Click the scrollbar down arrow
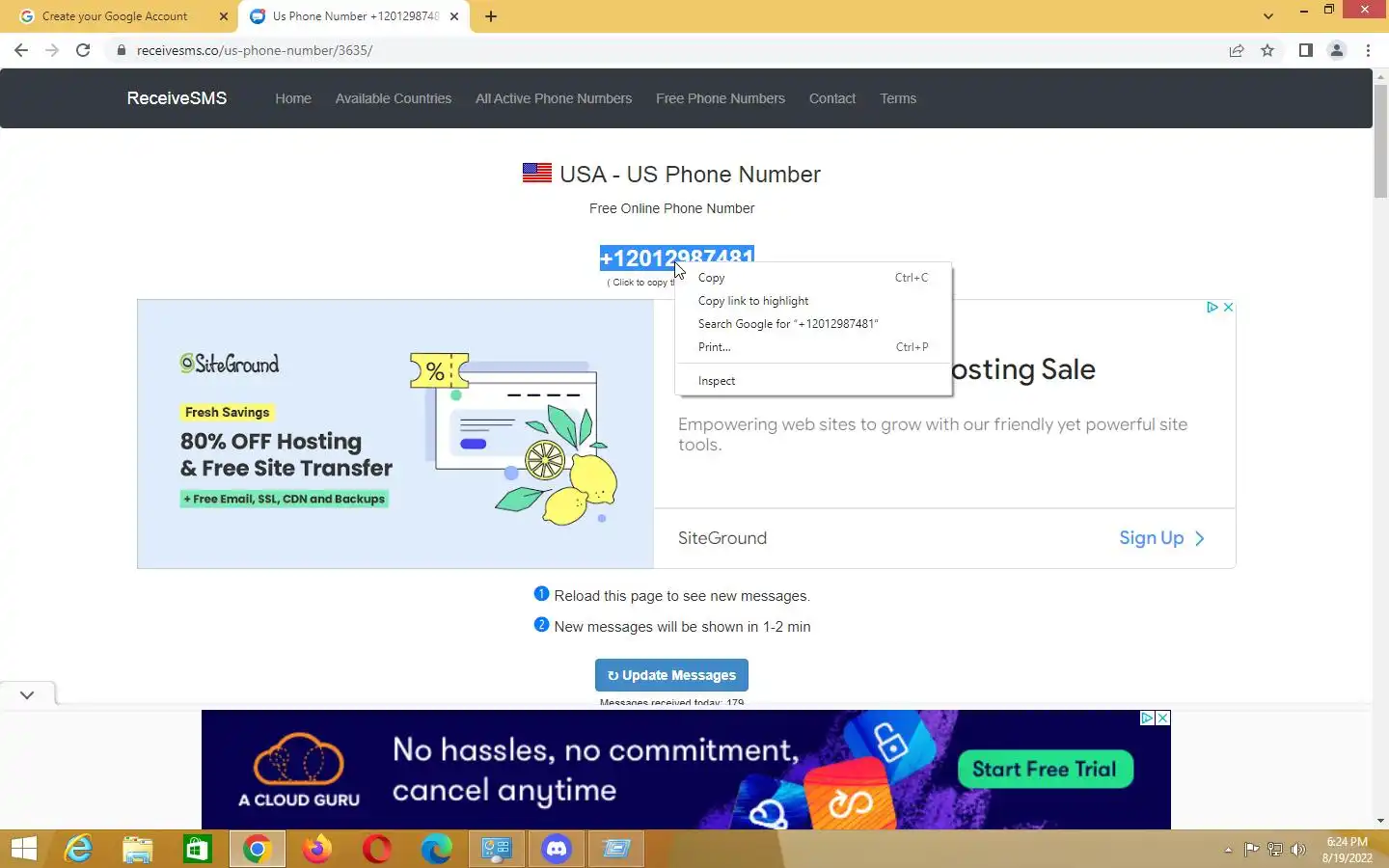This screenshot has height=868, width=1389. click(1380, 821)
